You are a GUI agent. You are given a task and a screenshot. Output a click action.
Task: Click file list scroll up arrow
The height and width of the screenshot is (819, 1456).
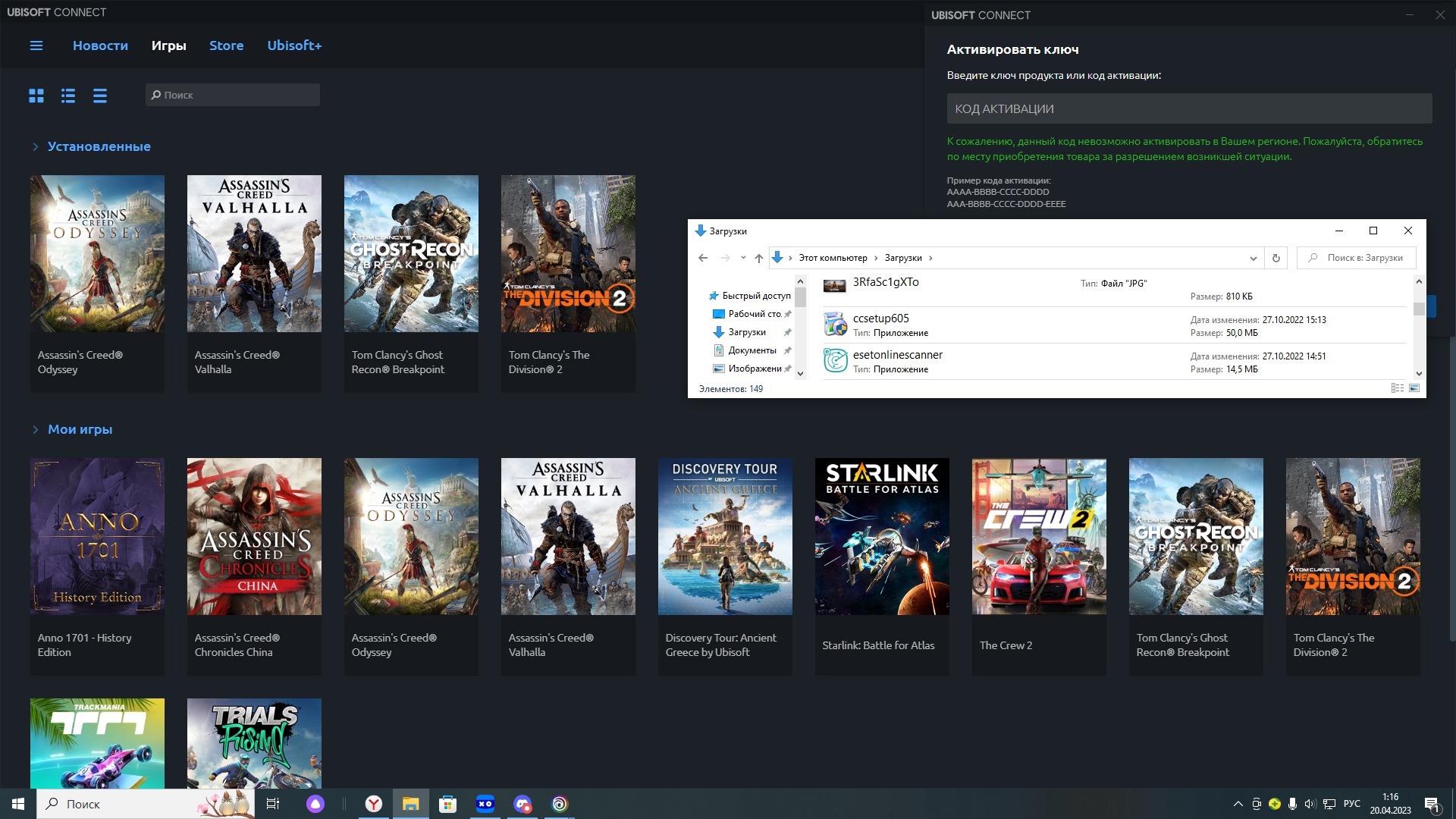click(1419, 281)
